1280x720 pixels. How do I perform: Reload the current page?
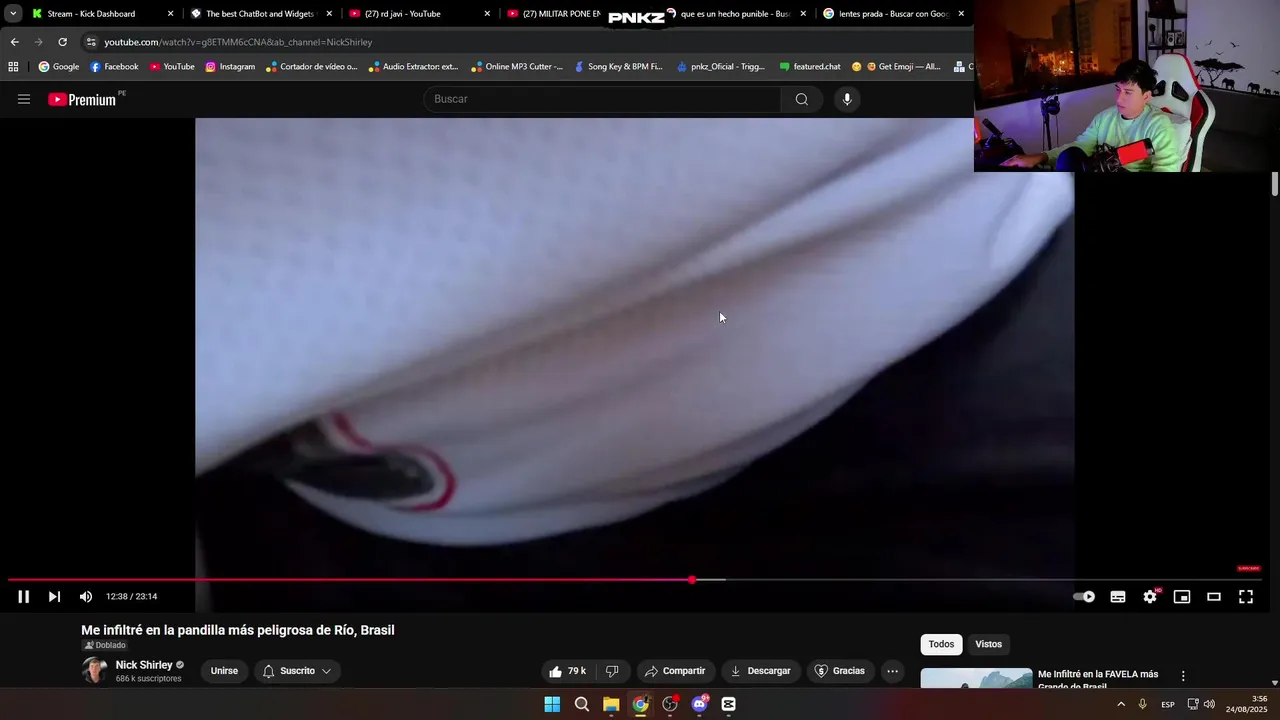62,42
